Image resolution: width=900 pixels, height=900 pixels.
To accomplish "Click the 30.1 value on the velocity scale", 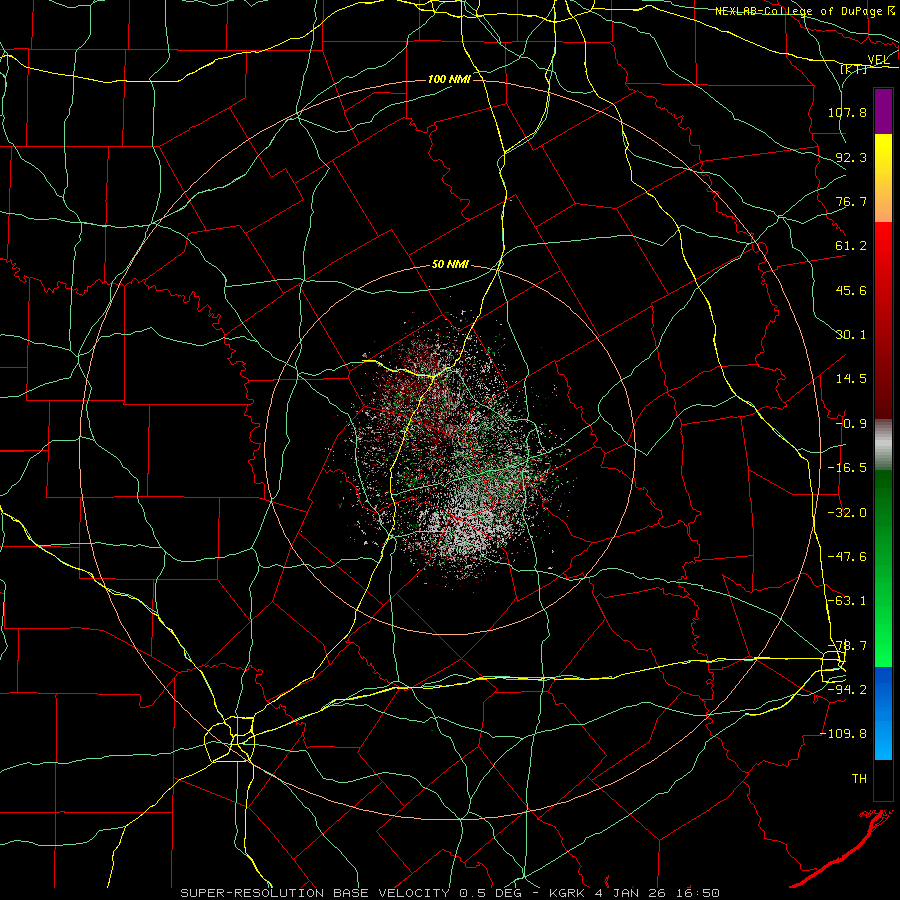I will [851, 335].
